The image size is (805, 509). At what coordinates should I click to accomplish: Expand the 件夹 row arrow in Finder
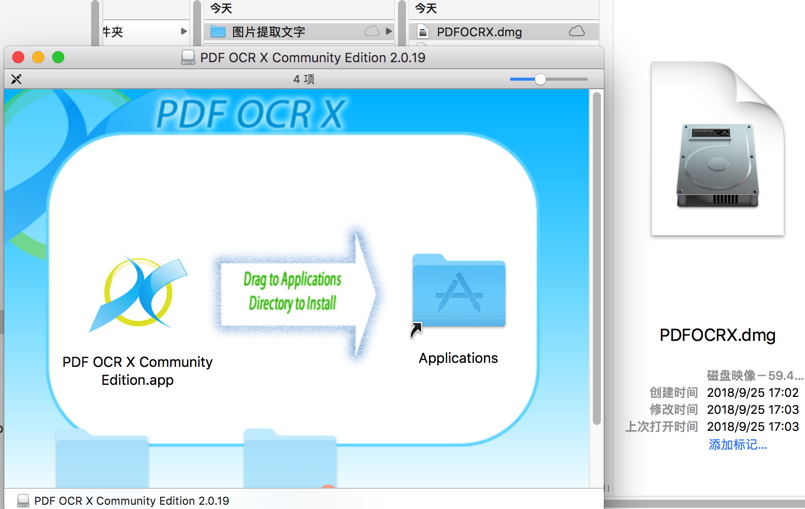[x=184, y=32]
